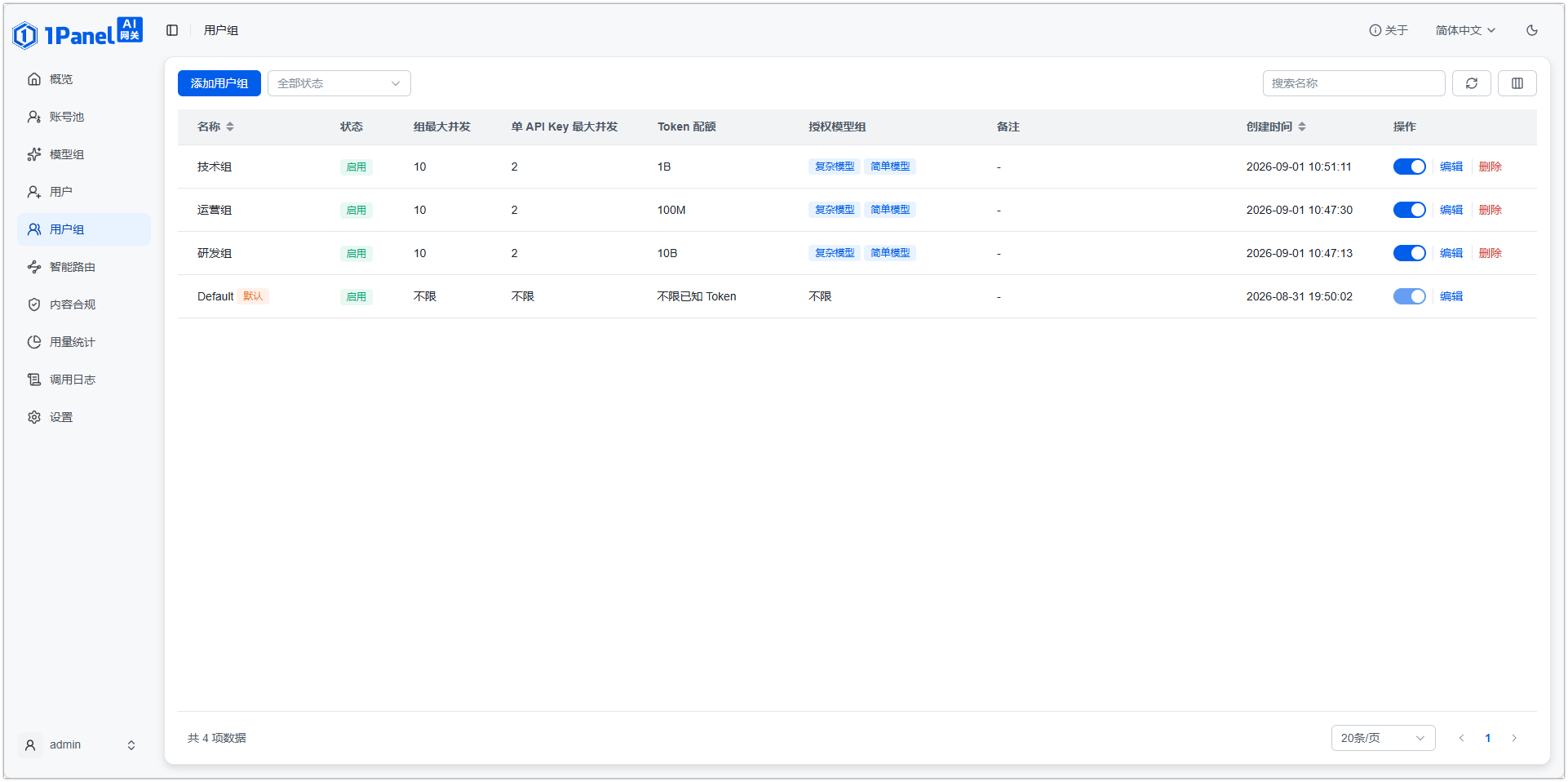Image resolution: width=1568 pixels, height=782 pixels.
Task: Collapse the sidebar with the panel icon
Action: [x=172, y=30]
